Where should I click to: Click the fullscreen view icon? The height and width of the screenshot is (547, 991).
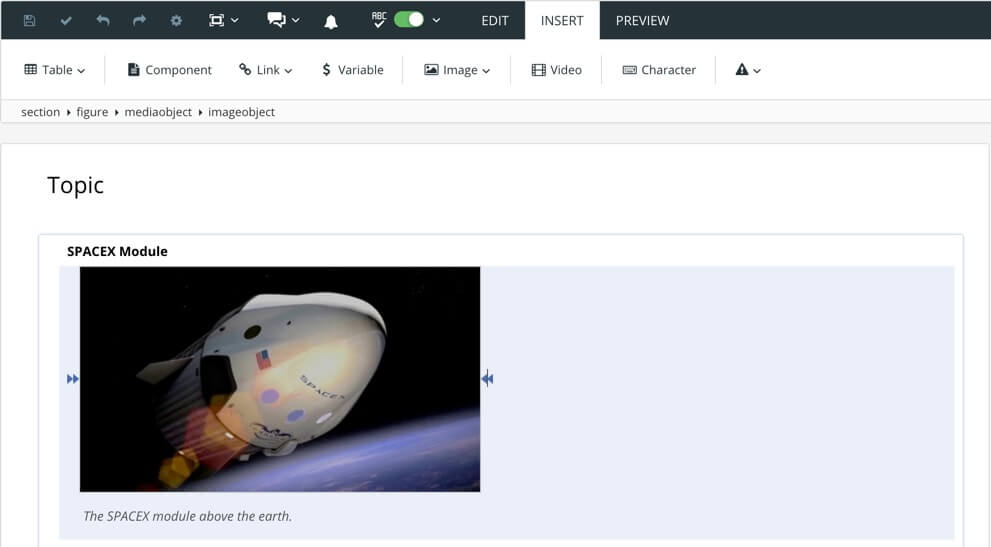click(216, 20)
